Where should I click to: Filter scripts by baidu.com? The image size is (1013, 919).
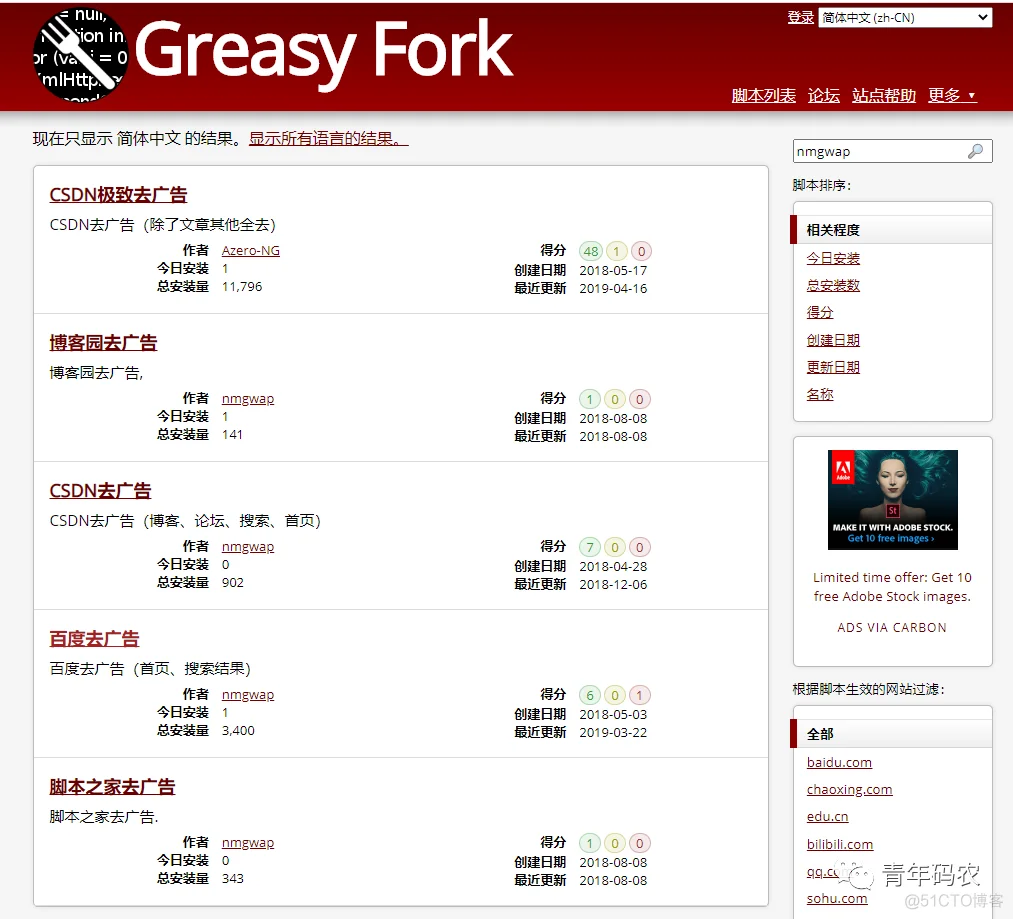coord(839,763)
